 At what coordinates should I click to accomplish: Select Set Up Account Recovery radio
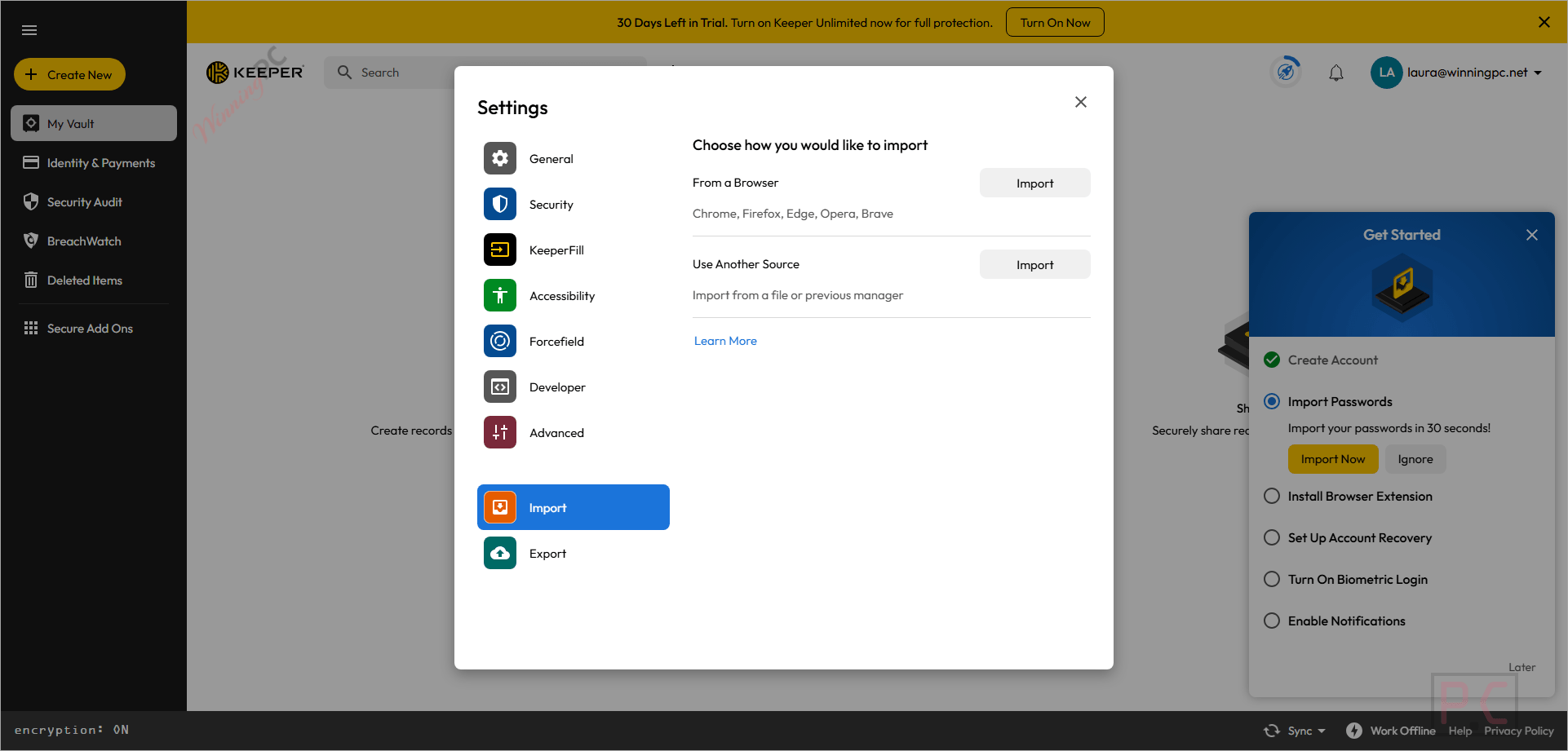[x=1272, y=537]
